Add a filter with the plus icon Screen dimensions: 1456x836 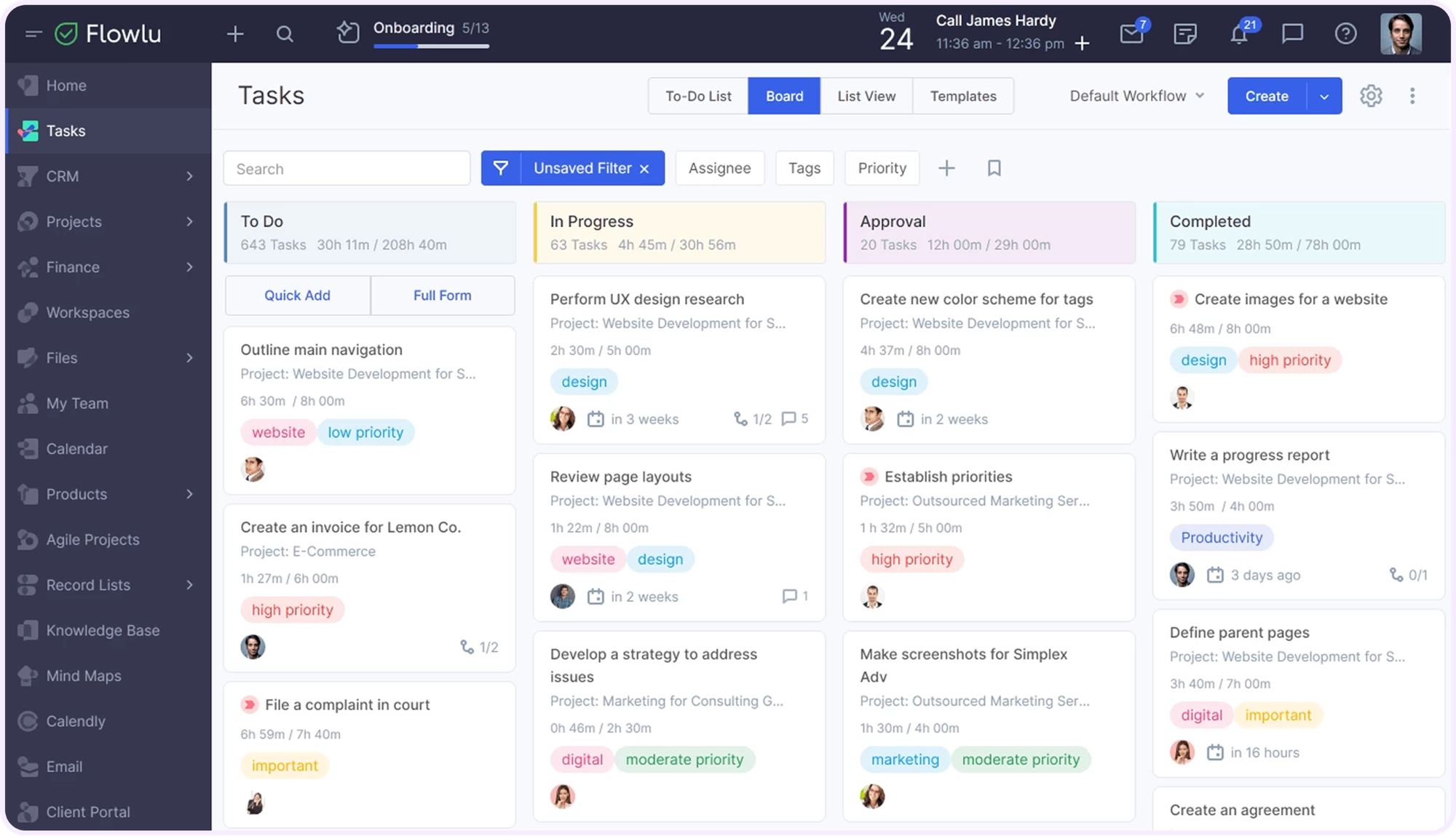pyautogui.click(x=946, y=168)
